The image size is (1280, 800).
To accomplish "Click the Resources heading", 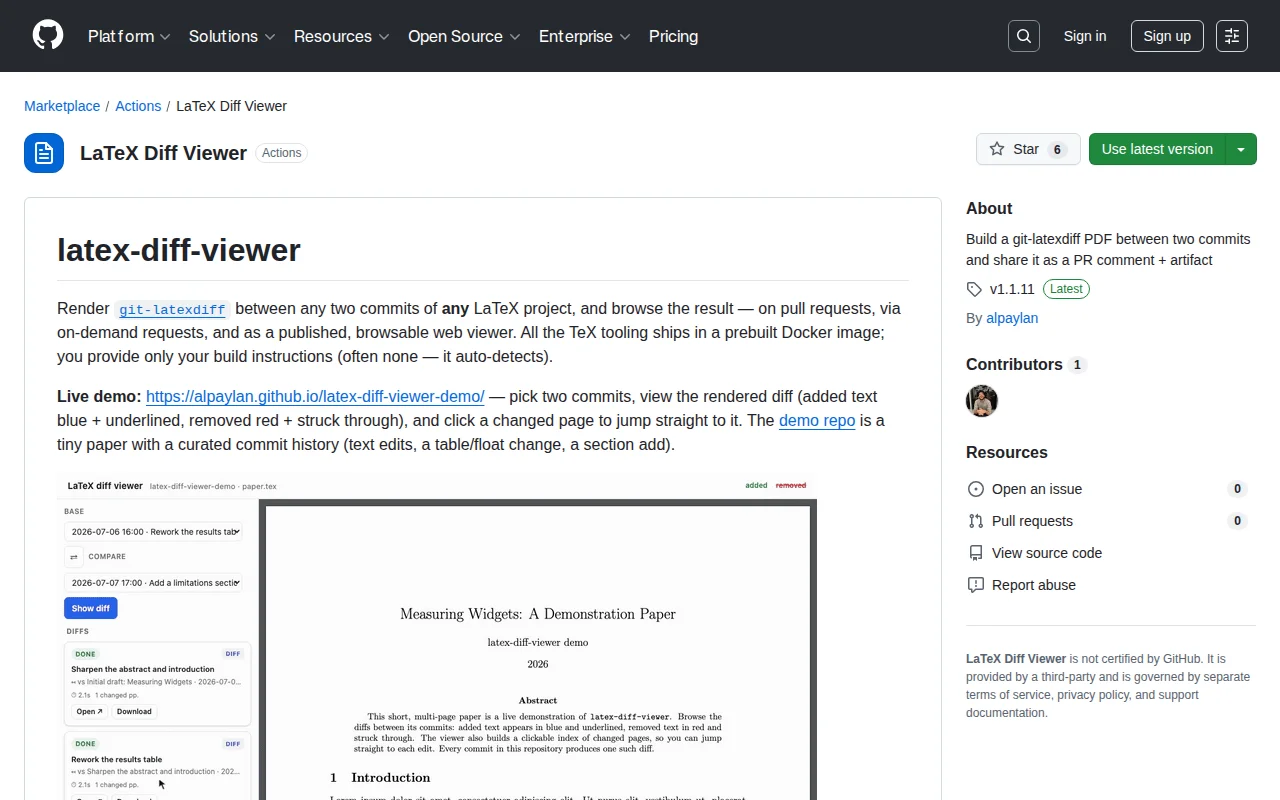I will (1007, 452).
